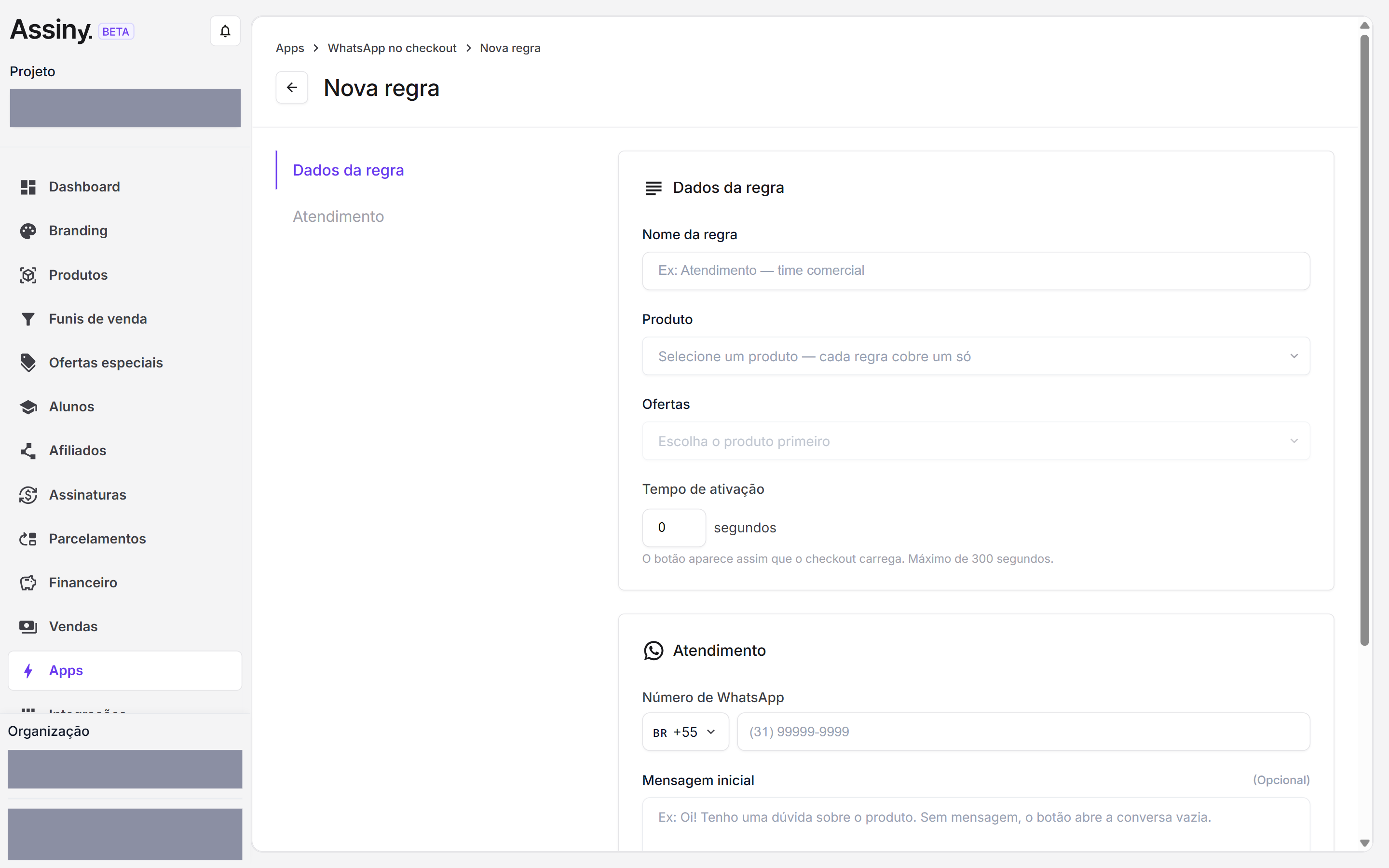Open Alunos page
This screenshot has width=1389, height=868.
[x=125, y=407]
